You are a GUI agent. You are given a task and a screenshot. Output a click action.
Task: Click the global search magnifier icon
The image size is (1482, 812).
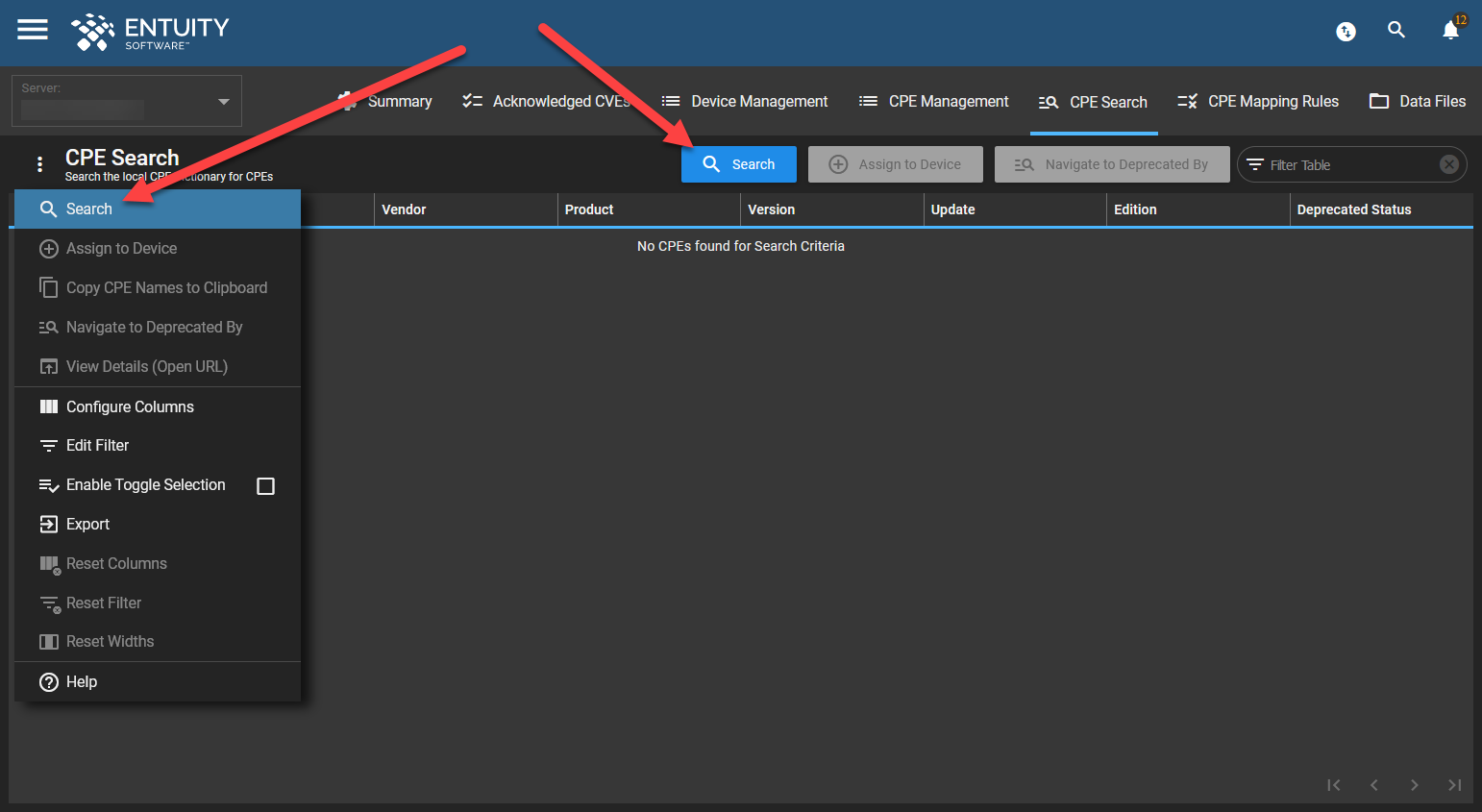pyautogui.click(x=1396, y=30)
